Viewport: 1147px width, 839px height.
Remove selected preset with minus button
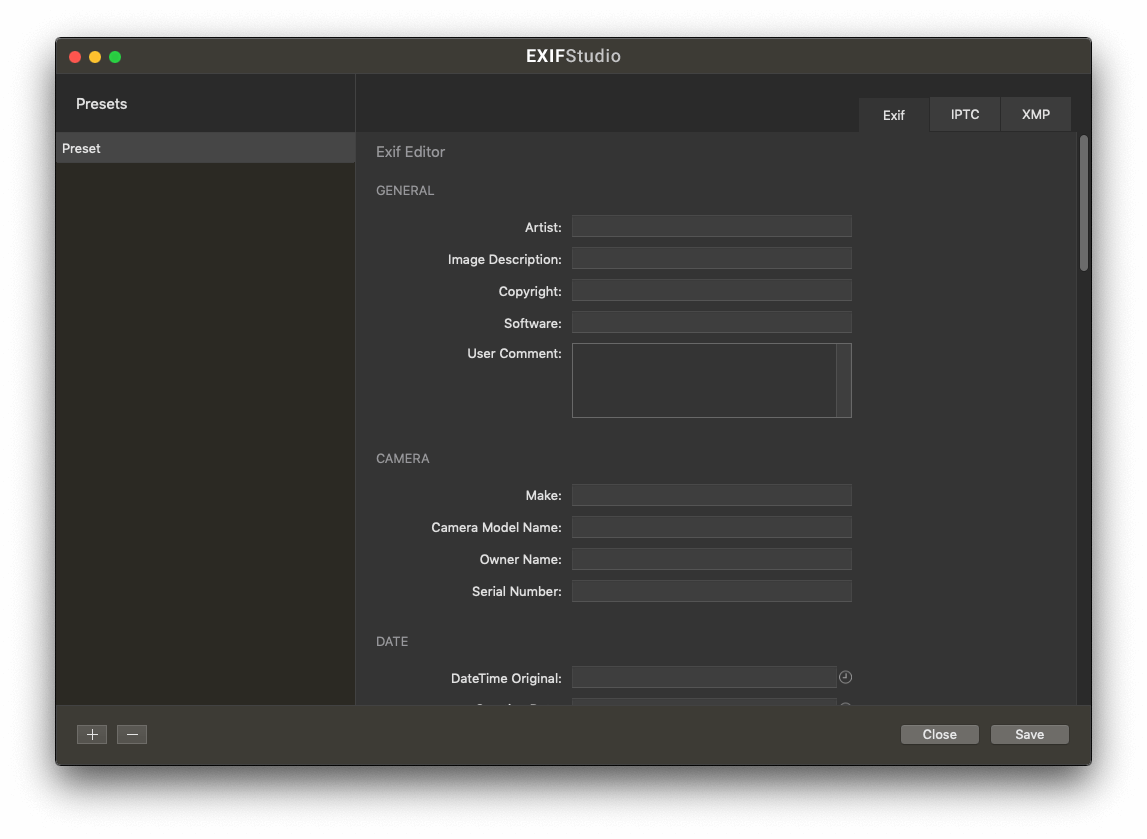(132, 734)
